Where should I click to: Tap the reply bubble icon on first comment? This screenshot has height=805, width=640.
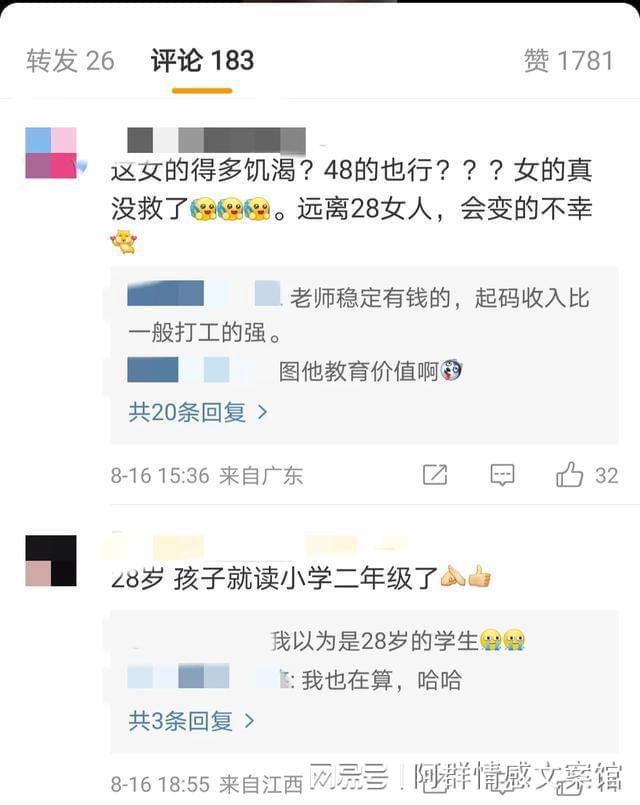tap(502, 475)
